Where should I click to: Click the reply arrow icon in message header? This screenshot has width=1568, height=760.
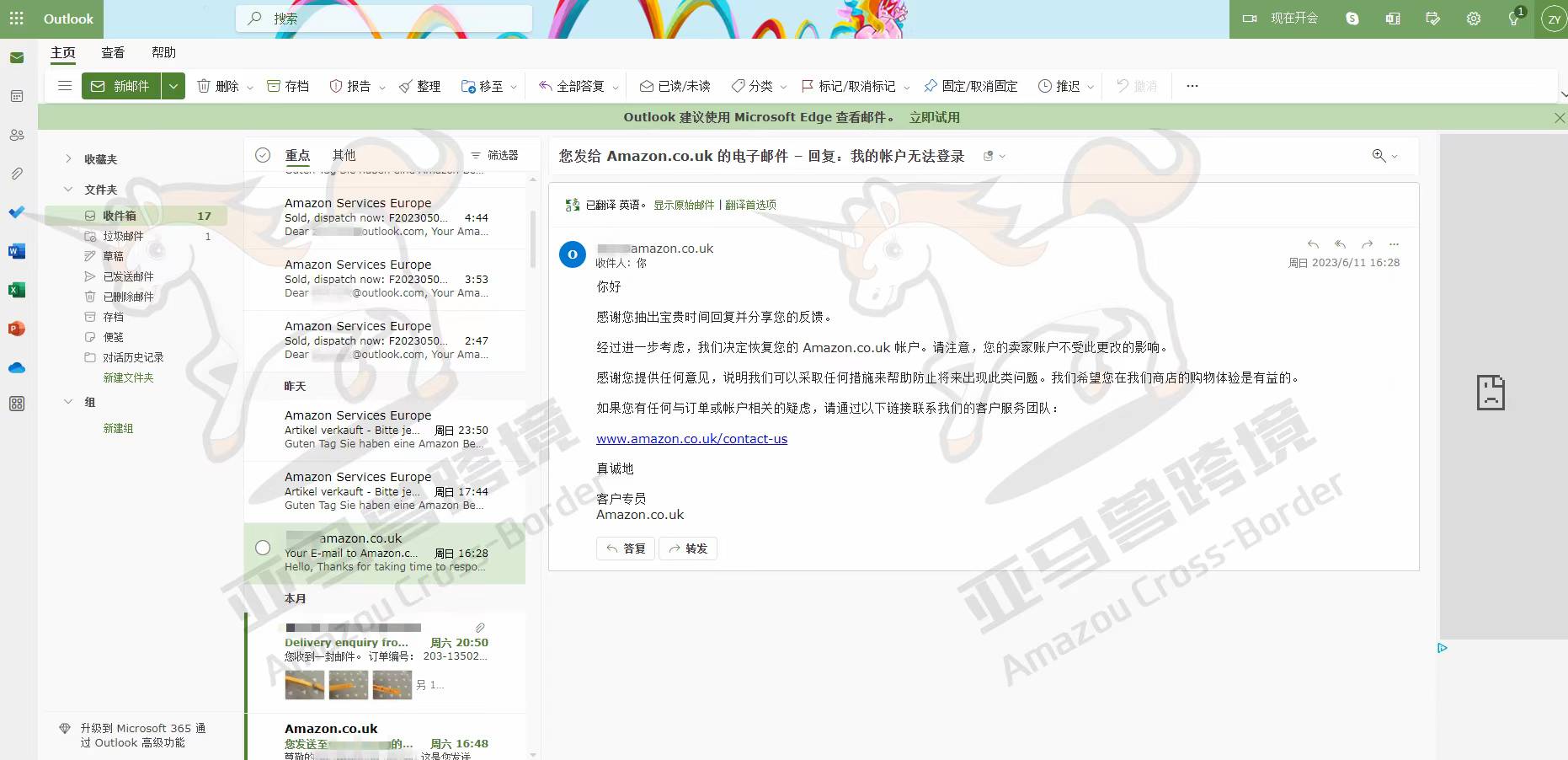[x=1313, y=244]
